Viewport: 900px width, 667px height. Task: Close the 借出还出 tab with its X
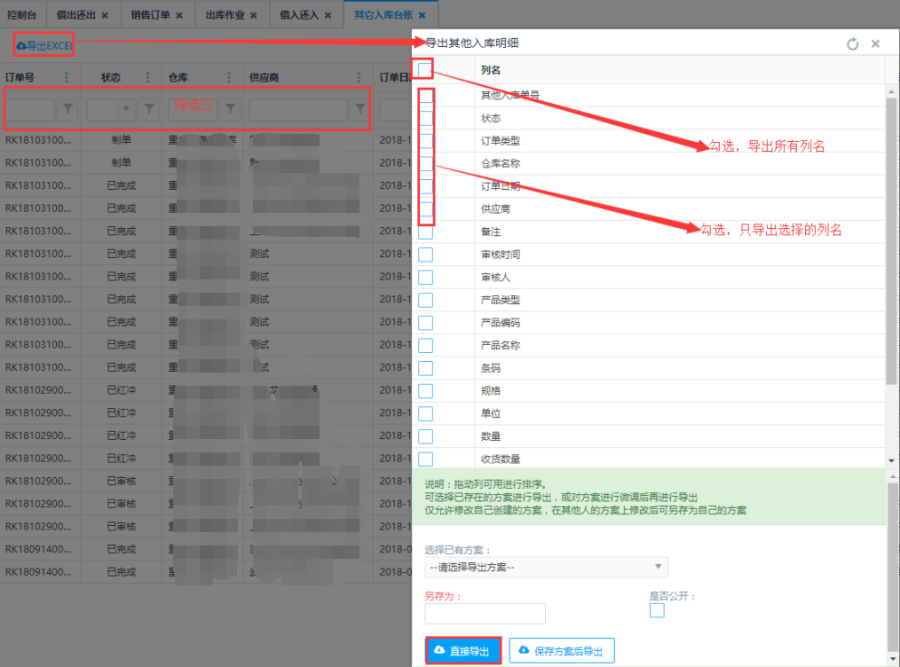tap(104, 15)
